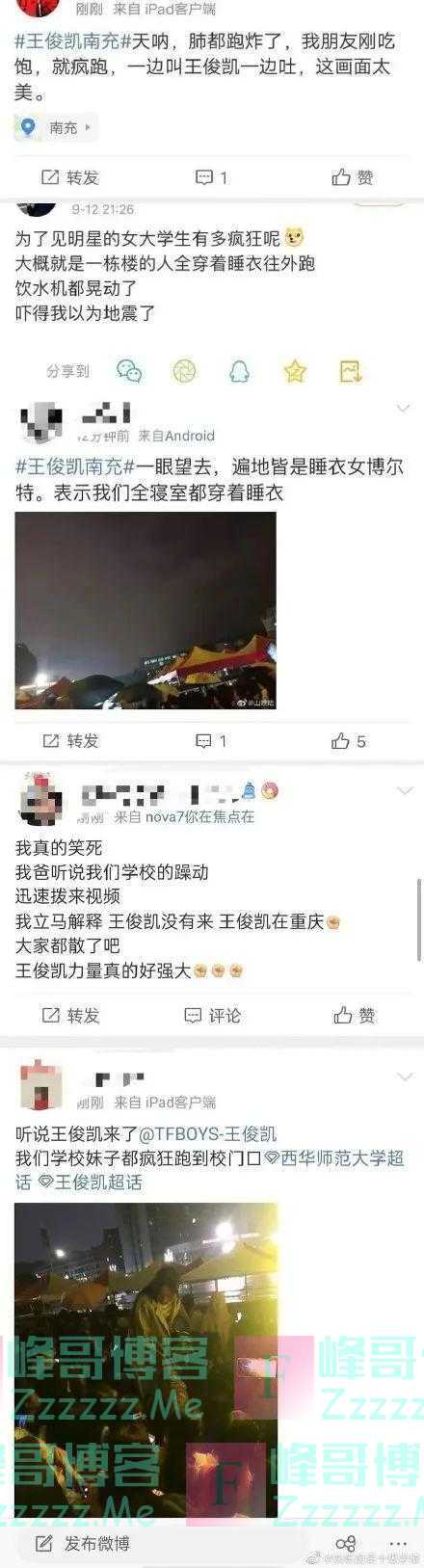Share to QQ via the penguin icon
Screen dimensions: 424x1568
click(x=239, y=371)
